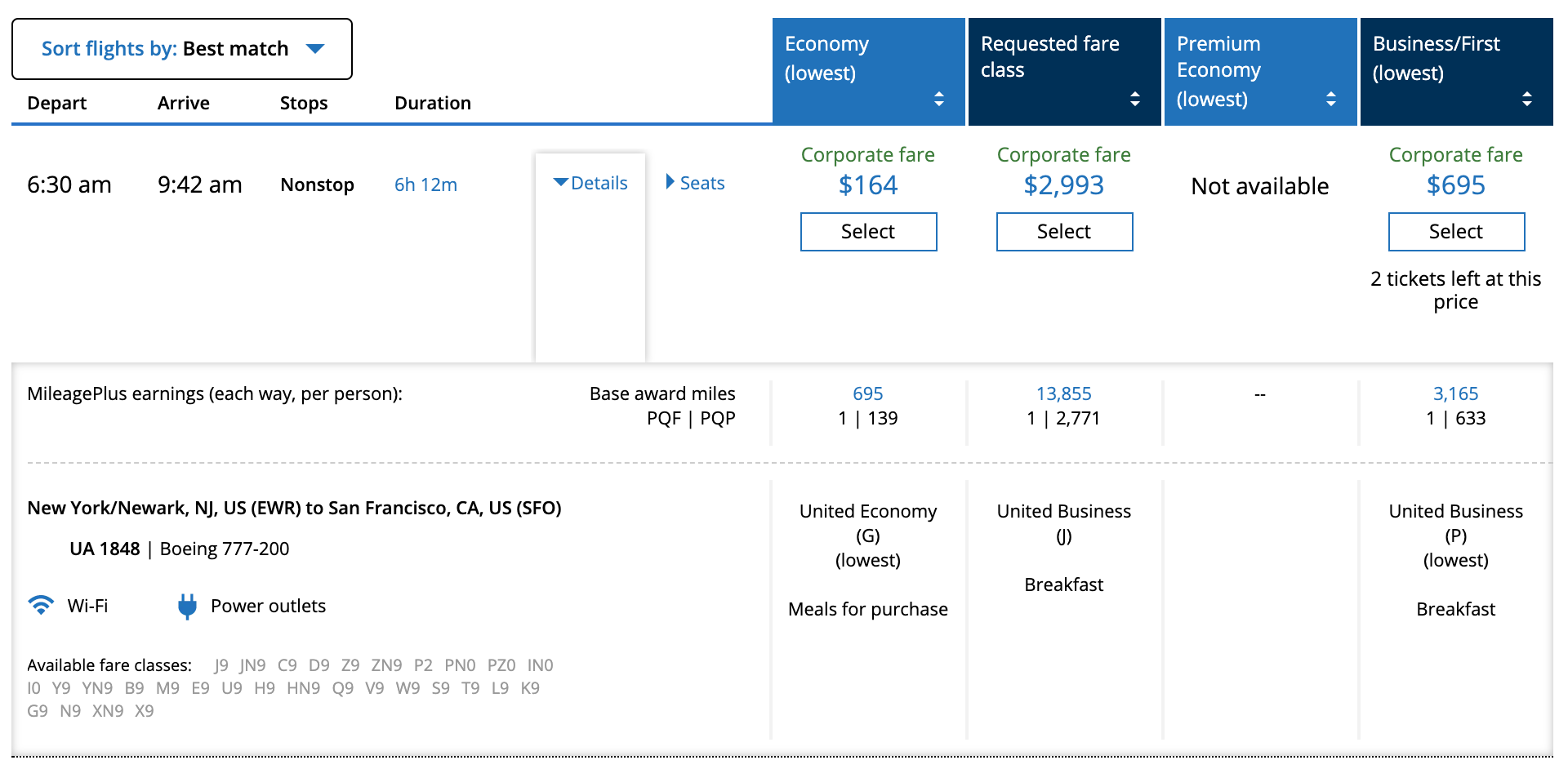Click the Economy (lowest) column header
Screen dimensions: 1568x769
(826, 58)
